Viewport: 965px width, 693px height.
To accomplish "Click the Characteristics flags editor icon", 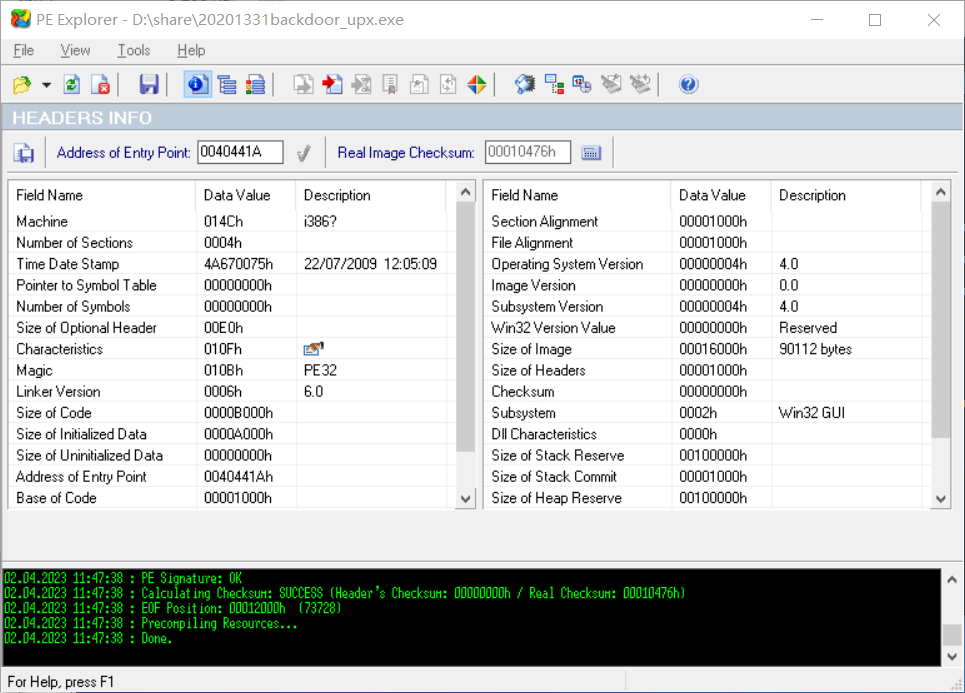I will pyautogui.click(x=313, y=349).
